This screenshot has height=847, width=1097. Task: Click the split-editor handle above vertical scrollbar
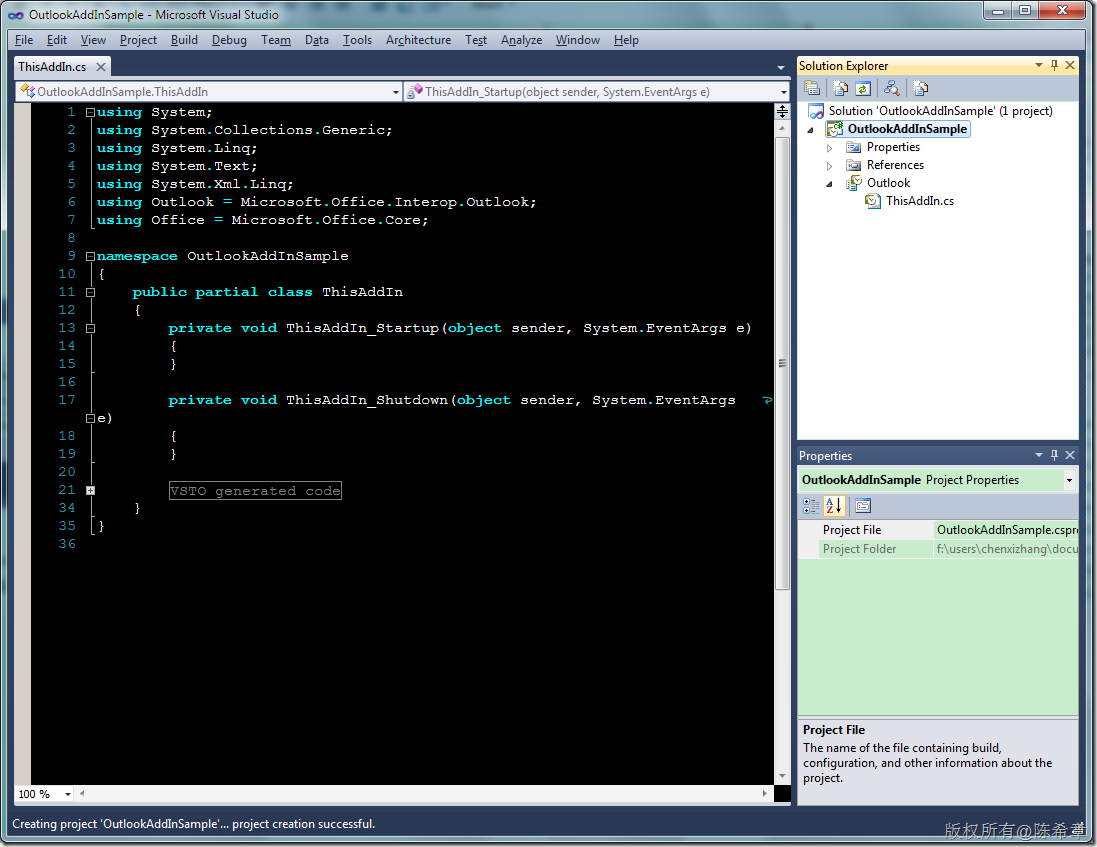point(782,112)
